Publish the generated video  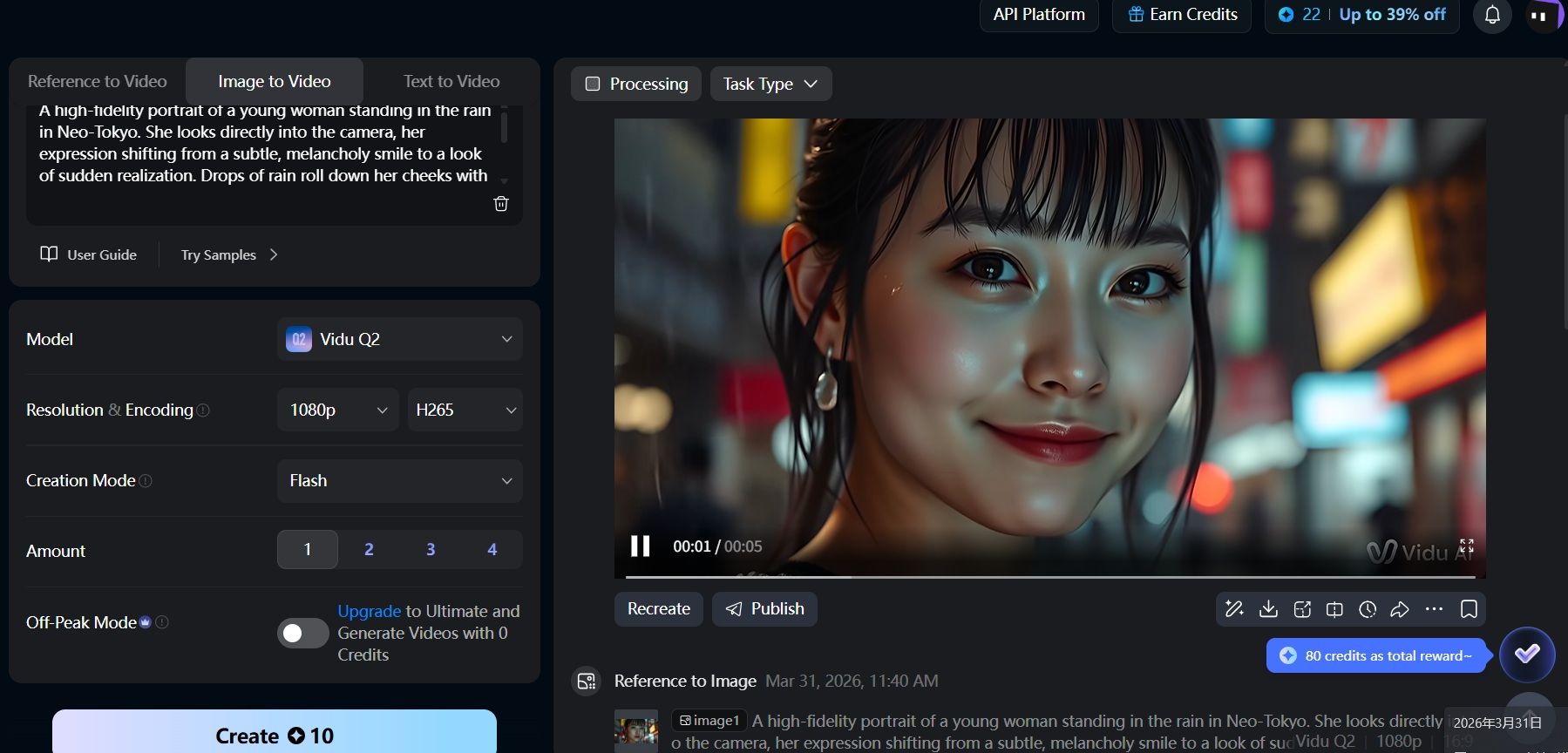click(764, 609)
